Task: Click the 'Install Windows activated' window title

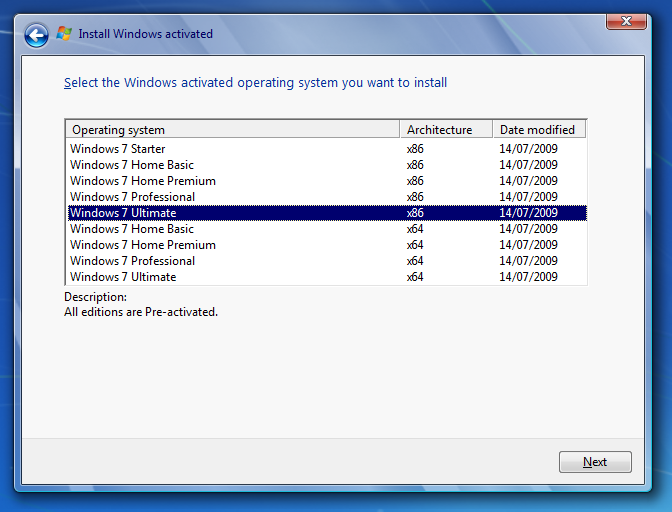Action: click(x=146, y=34)
